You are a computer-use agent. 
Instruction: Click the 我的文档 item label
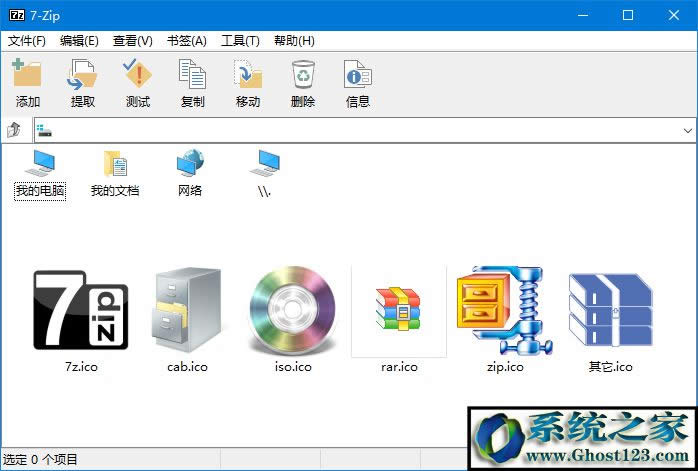click(115, 191)
